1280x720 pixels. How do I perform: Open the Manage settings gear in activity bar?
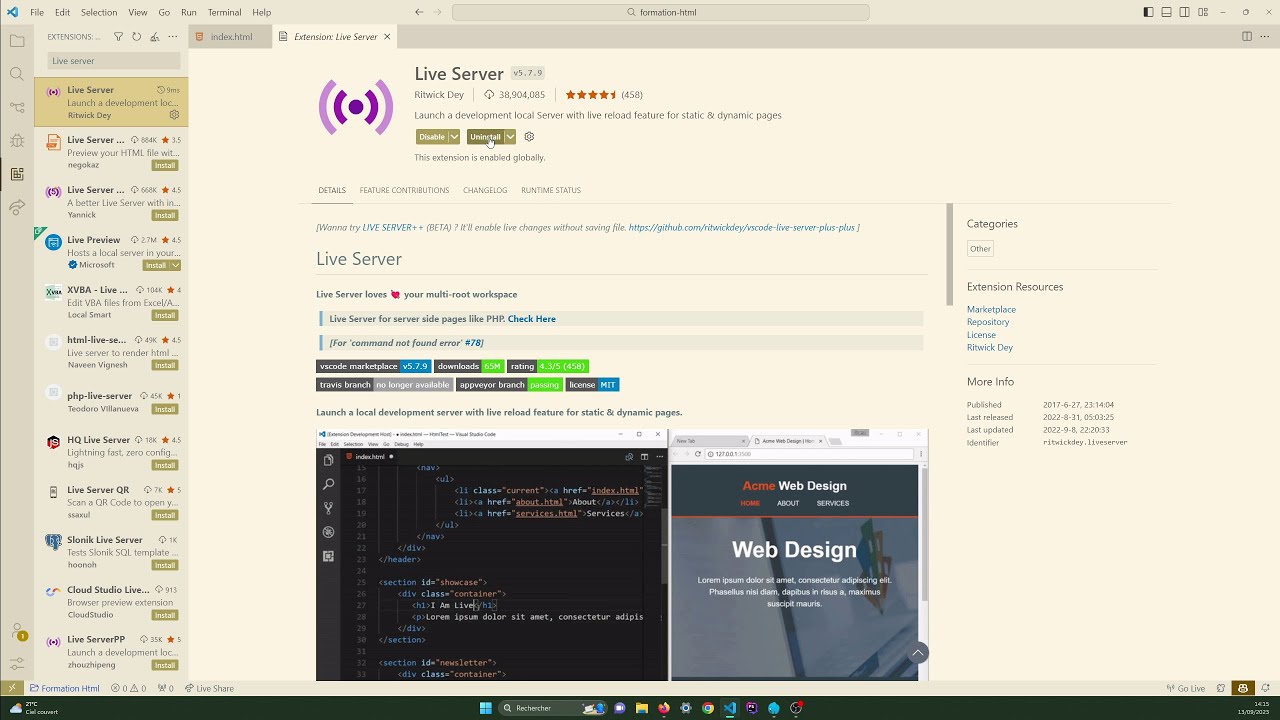[x=17, y=664]
